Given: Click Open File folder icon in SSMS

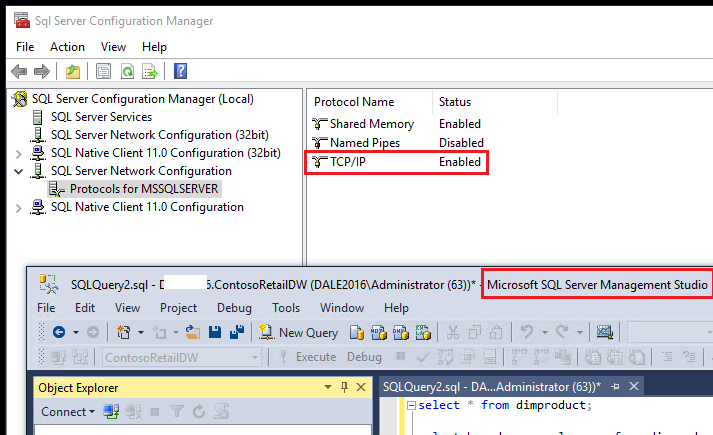Looking at the screenshot, I should click(193, 332).
